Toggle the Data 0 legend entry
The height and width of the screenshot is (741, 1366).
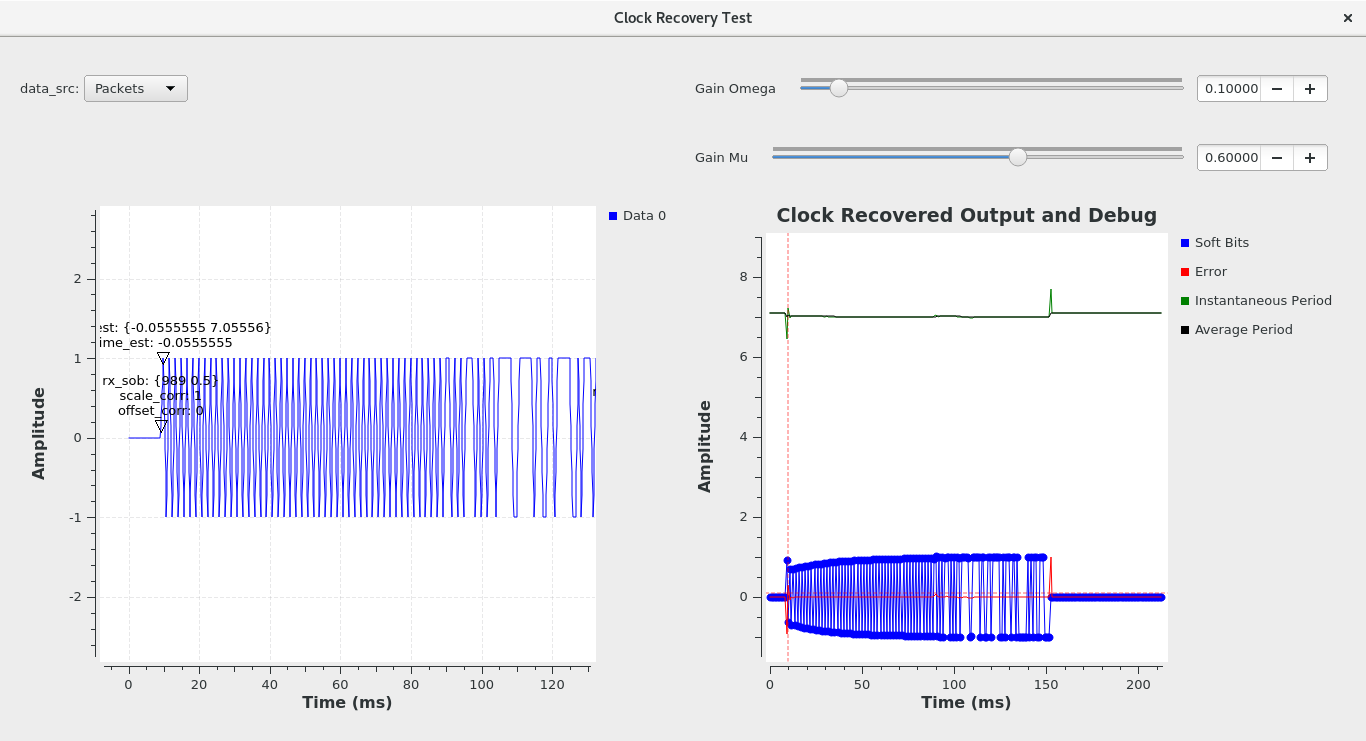point(637,216)
